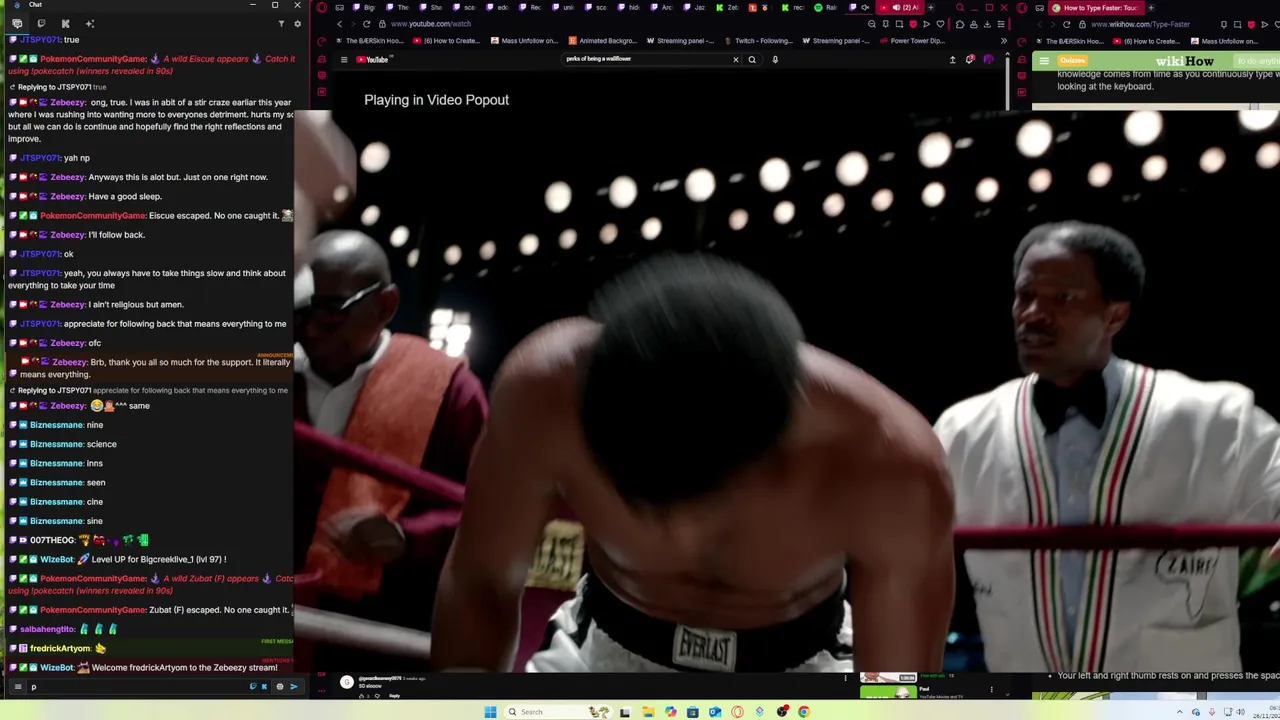Click the wikiHow Quizzes button

pyautogui.click(x=1073, y=61)
